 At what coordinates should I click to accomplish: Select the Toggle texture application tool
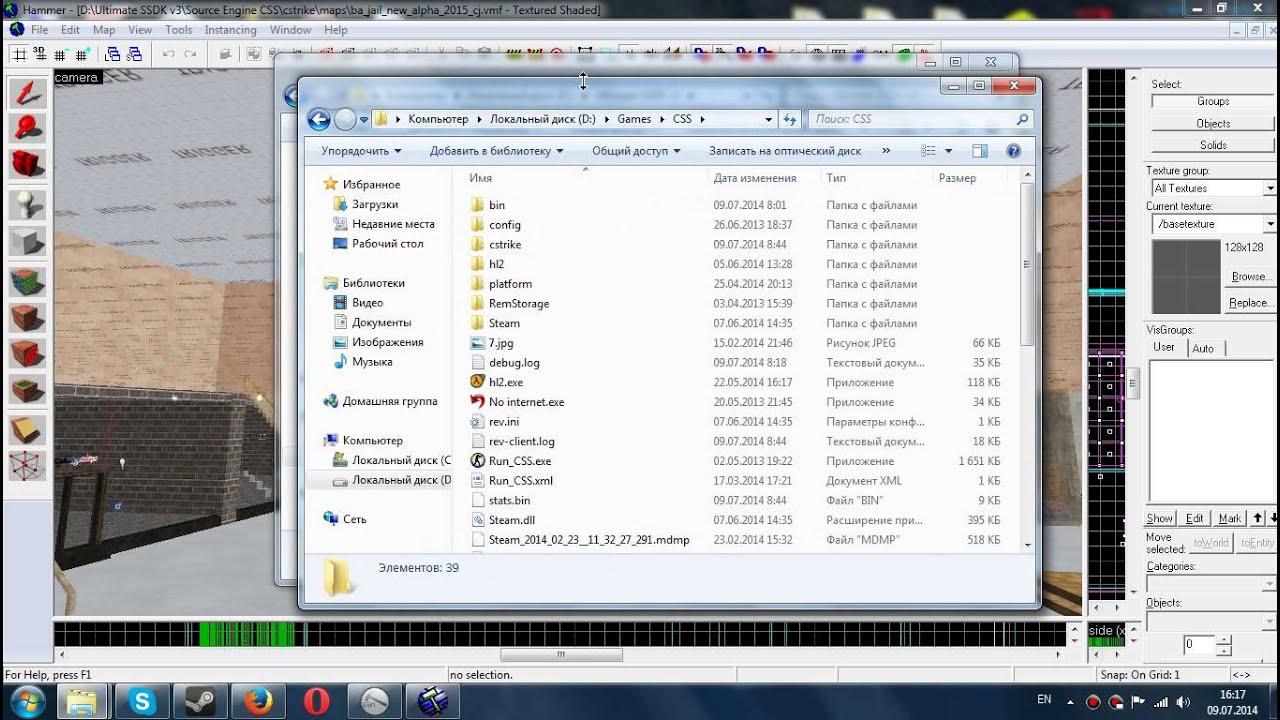point(28,282)
